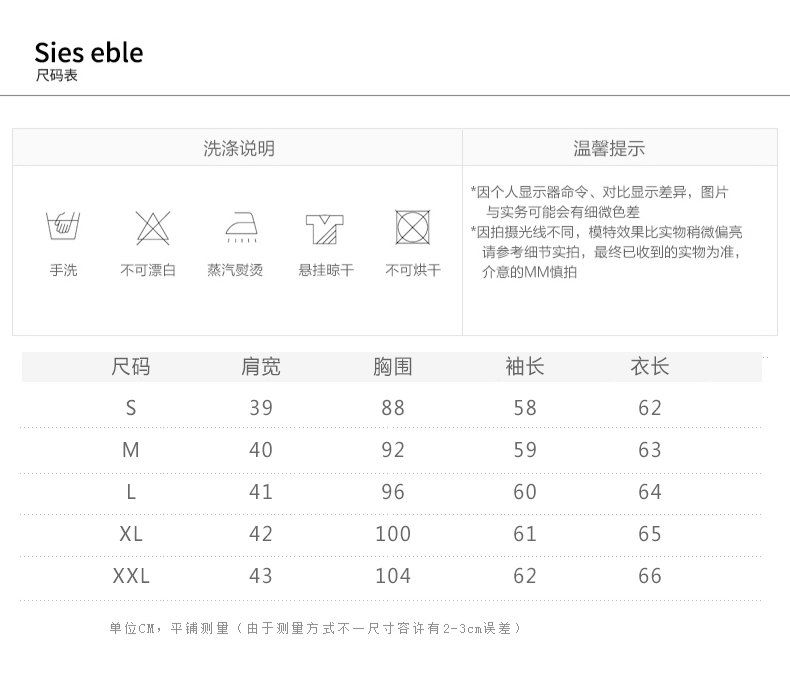Click the do not bleach icon
This screenshot has width=790, height=692.
pyautogui.click(x=152, y=227)
